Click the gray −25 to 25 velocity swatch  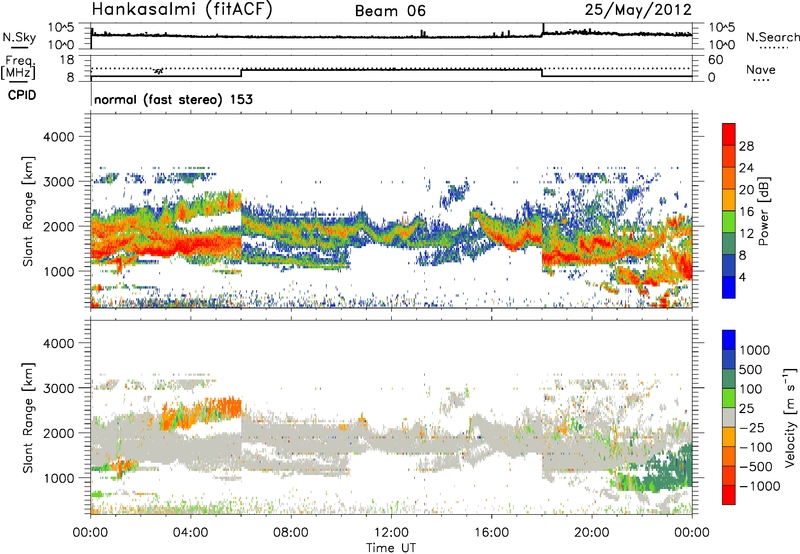tap(729, 418)
